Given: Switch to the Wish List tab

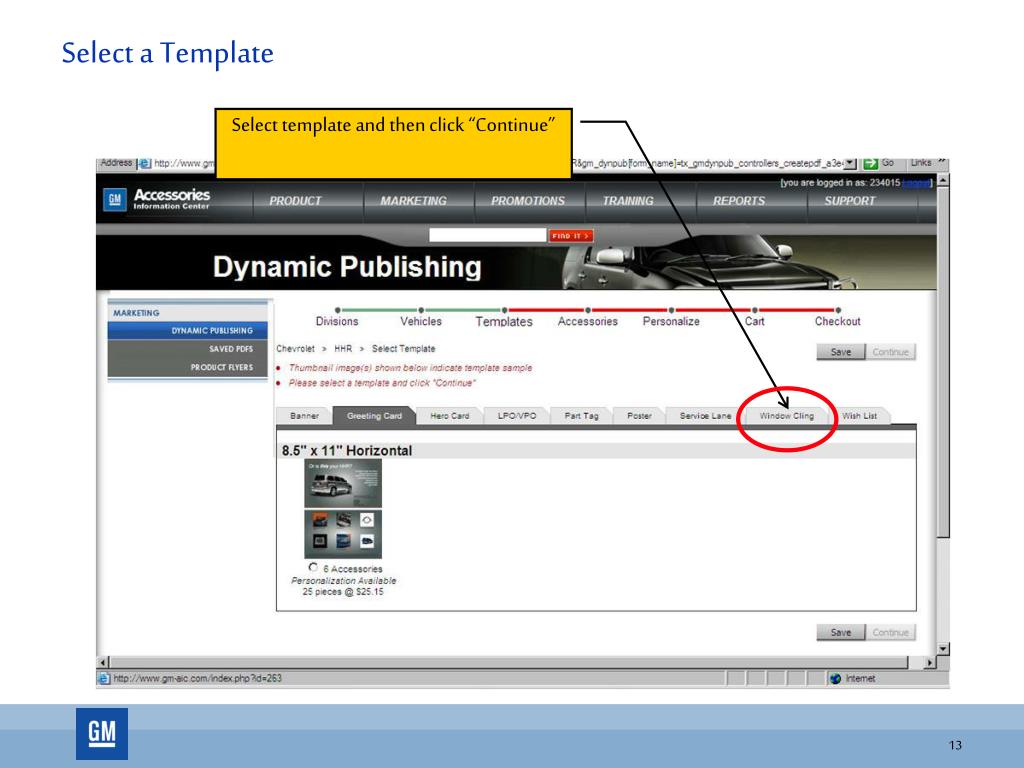Looking at the screenshot, I should 859,416.
